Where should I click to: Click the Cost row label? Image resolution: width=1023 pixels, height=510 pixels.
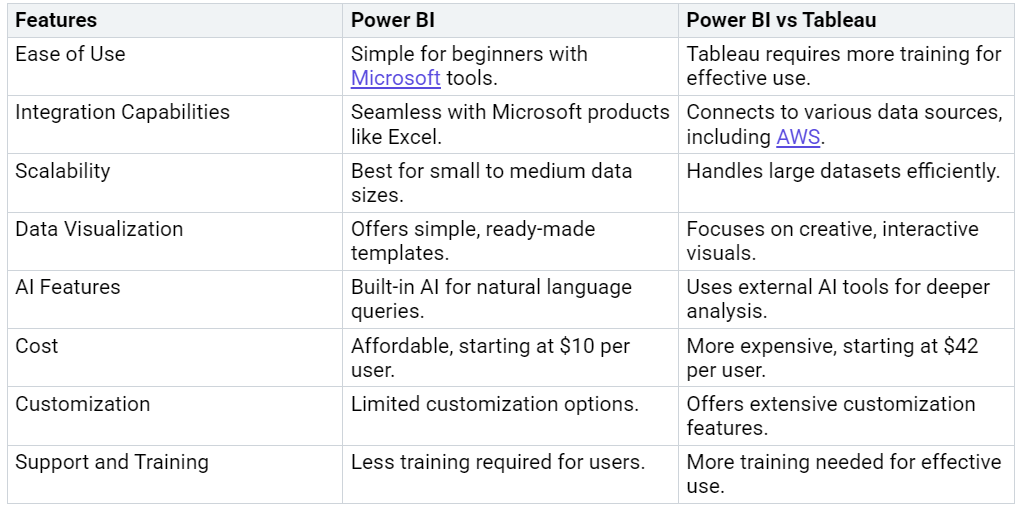tap(37, 346)
